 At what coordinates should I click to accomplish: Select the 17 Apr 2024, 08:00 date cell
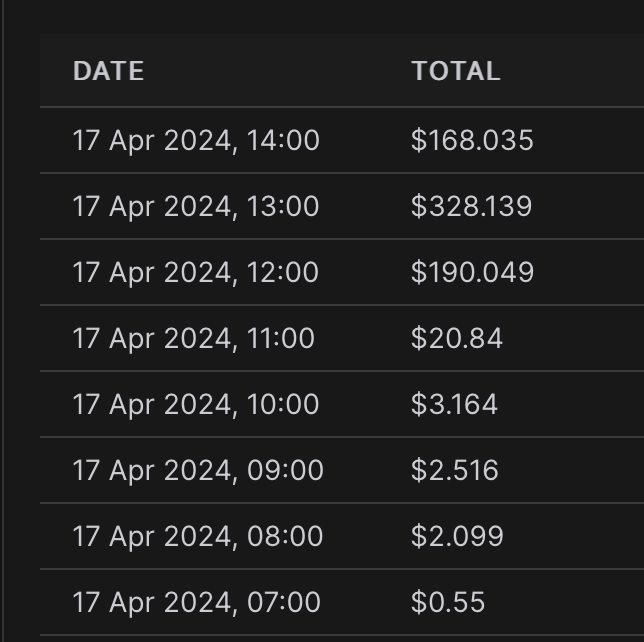tap(198, 536)
